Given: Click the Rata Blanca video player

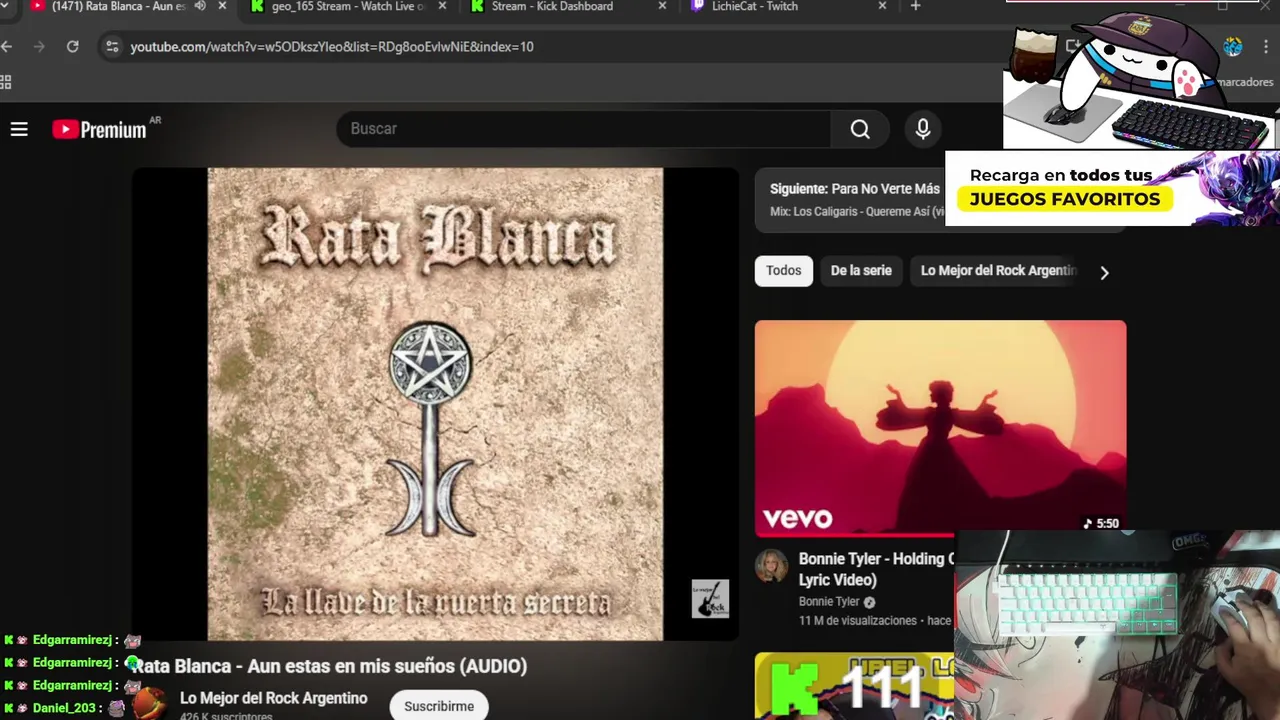Looking at the screenshot, I should pos(435,404).
